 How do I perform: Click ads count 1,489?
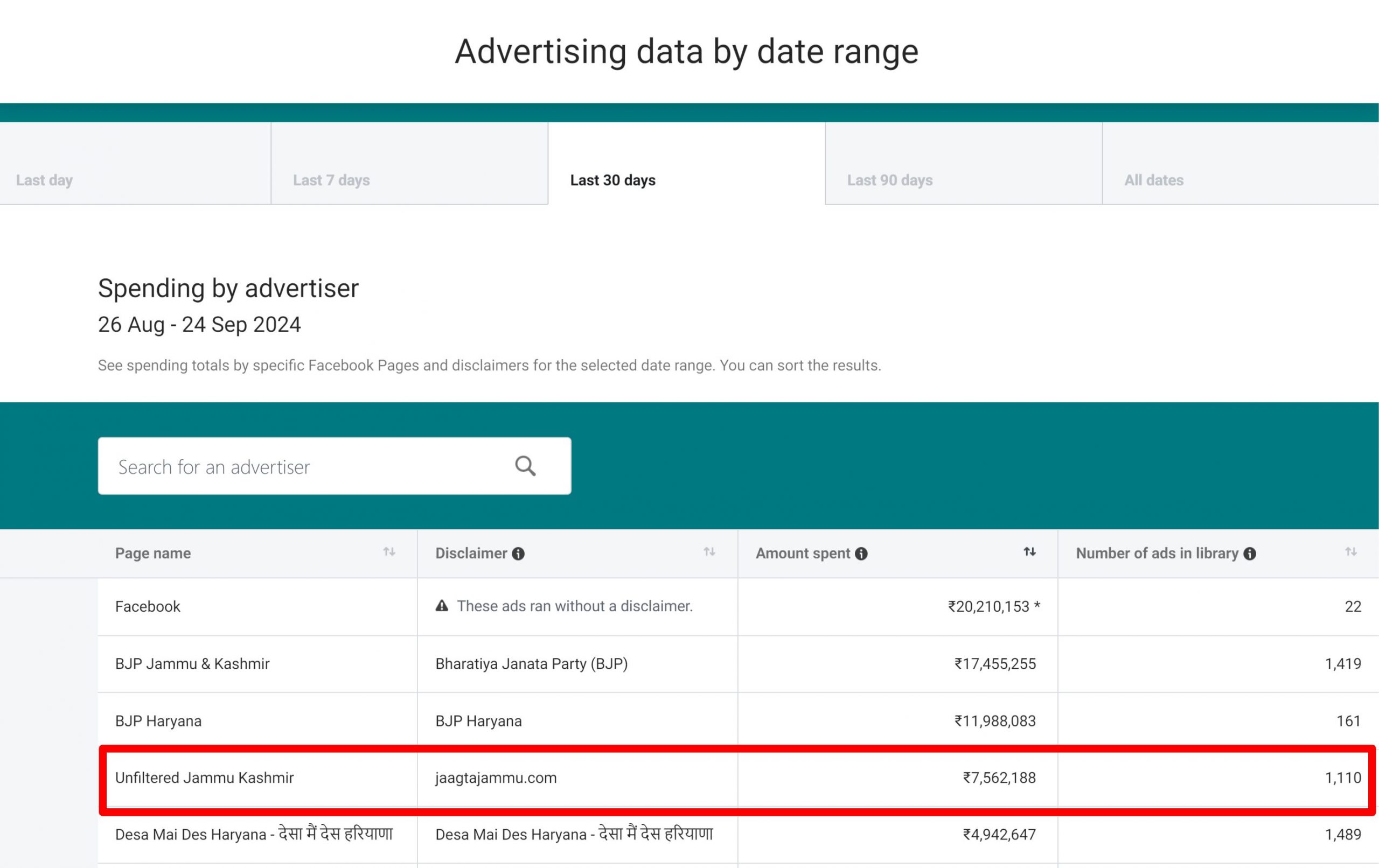pyautogui.click(x=1343, y=835)
